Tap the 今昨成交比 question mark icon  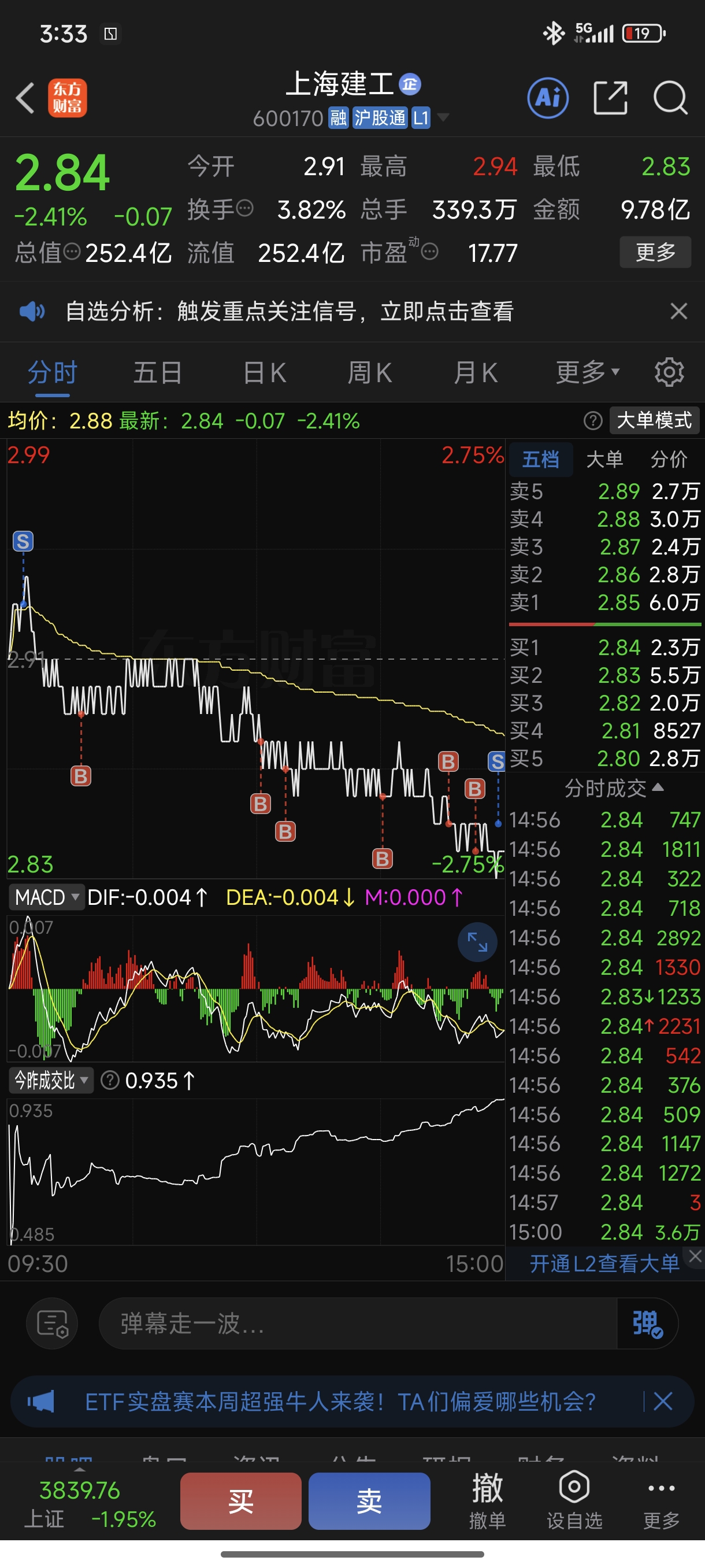[109, 1081]
